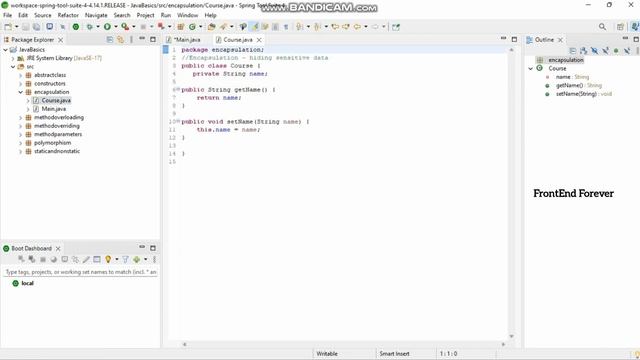
Task: Select the staticandnonstatic package
Action: [x=57, y=151]
